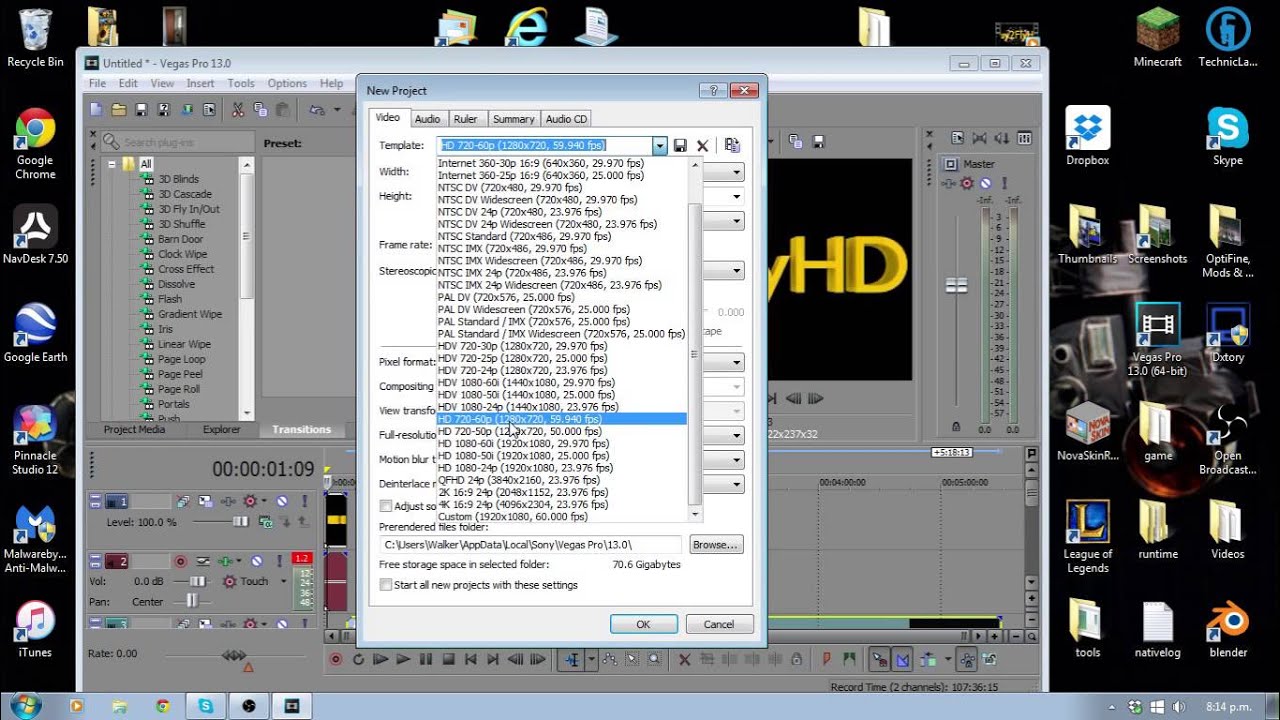Mute audio track 2

pos(257,562)
